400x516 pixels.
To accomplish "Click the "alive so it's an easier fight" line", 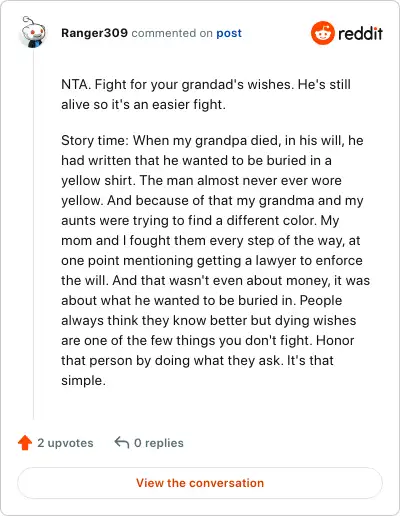I will pos(143,105).
